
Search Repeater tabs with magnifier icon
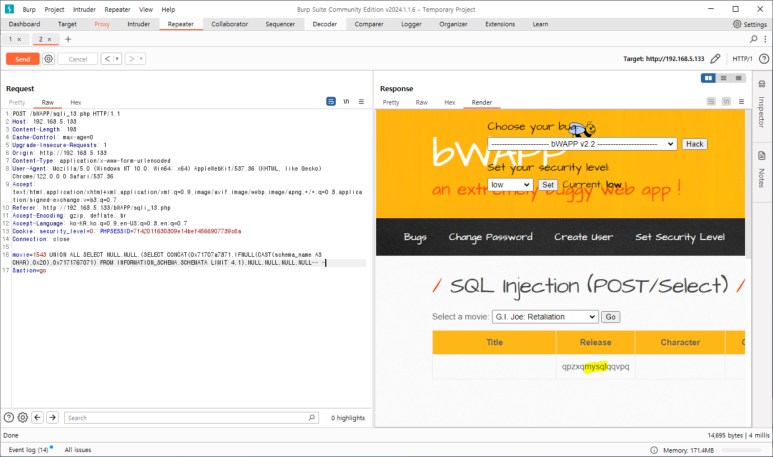753,38
